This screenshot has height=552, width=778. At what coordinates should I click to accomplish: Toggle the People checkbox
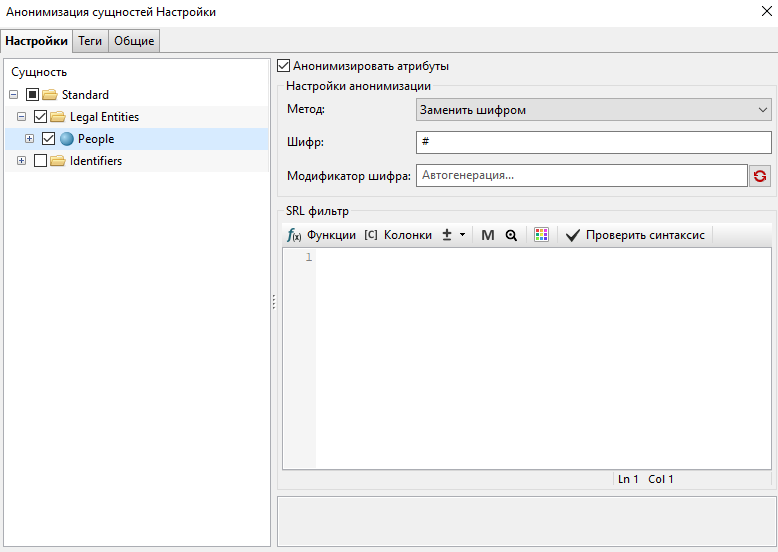pos(48,139)
